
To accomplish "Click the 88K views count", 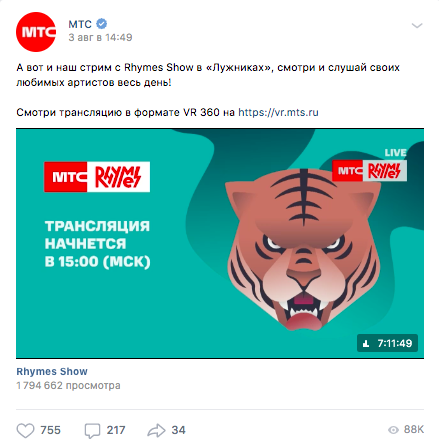I will coord(414,430).
